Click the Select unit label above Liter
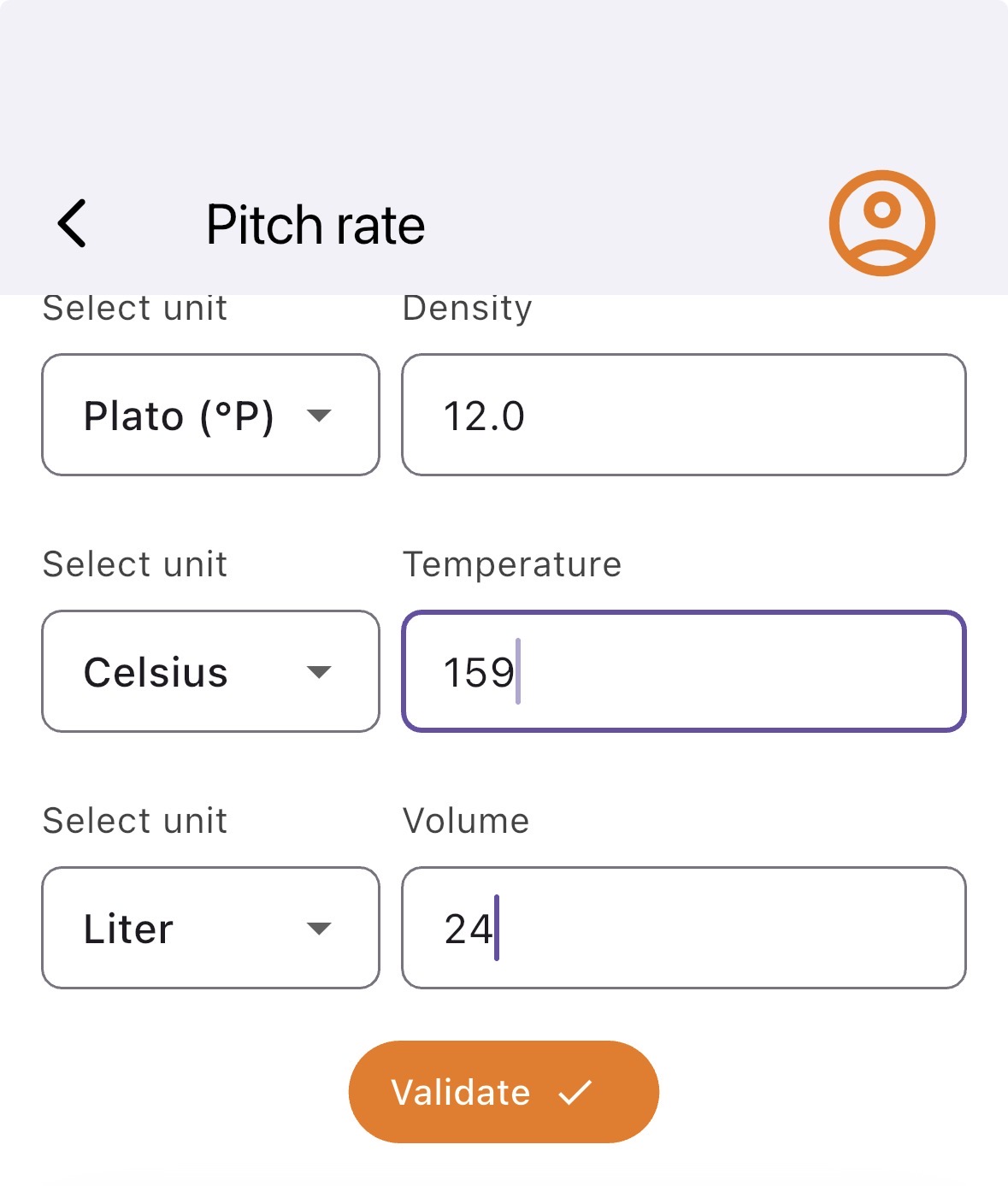This screenshot has height=1186, width=1008. pyautogui.click(x=135, y=821)
